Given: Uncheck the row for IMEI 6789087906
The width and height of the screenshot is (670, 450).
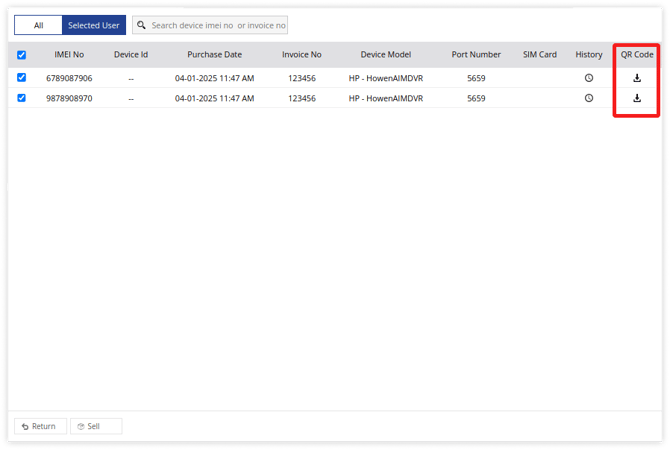Looking at the screenshot, I should [22, 78].
